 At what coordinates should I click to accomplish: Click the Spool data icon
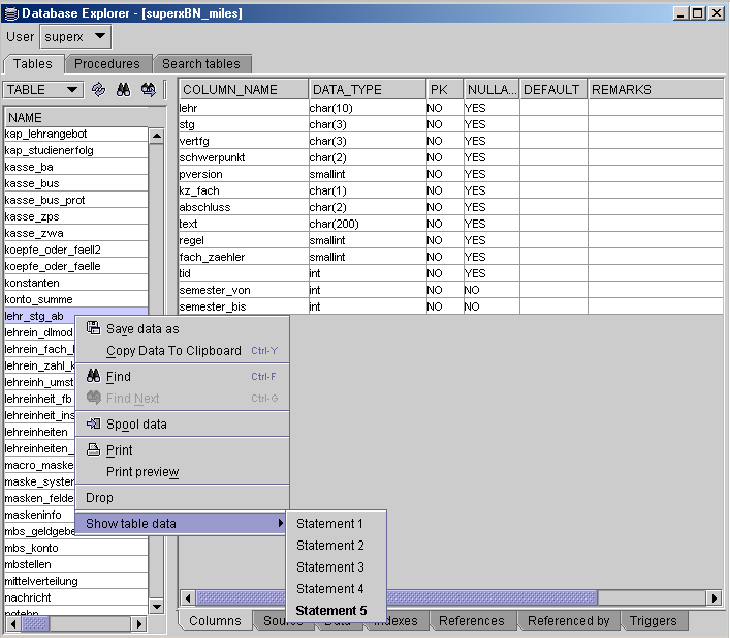[x=94, y=424]
